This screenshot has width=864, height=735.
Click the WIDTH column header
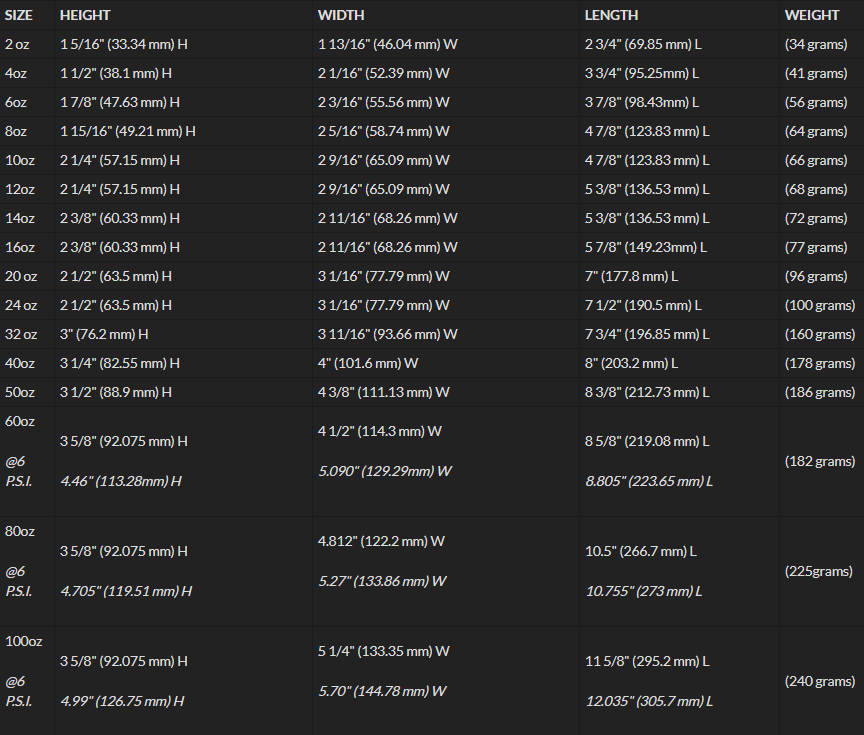pos(341,15)
